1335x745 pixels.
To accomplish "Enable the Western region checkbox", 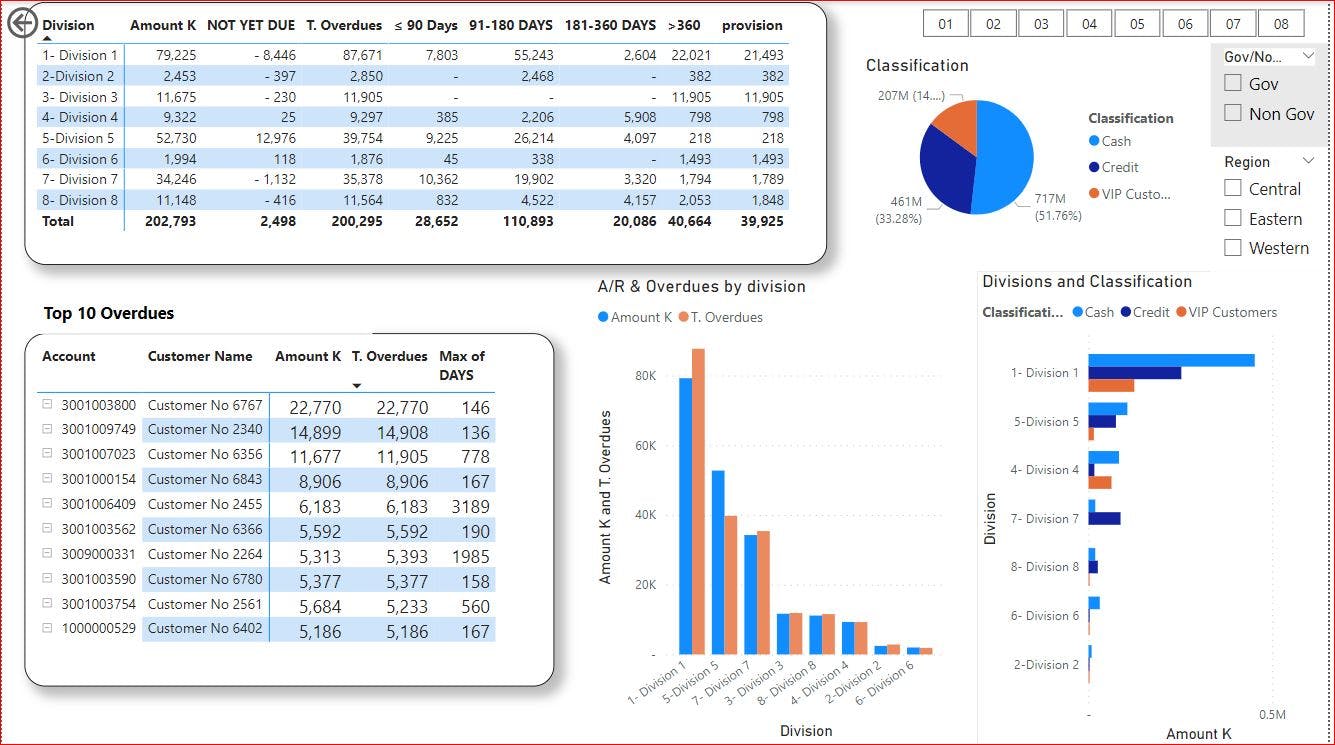I will click(x=1233, y=247).
